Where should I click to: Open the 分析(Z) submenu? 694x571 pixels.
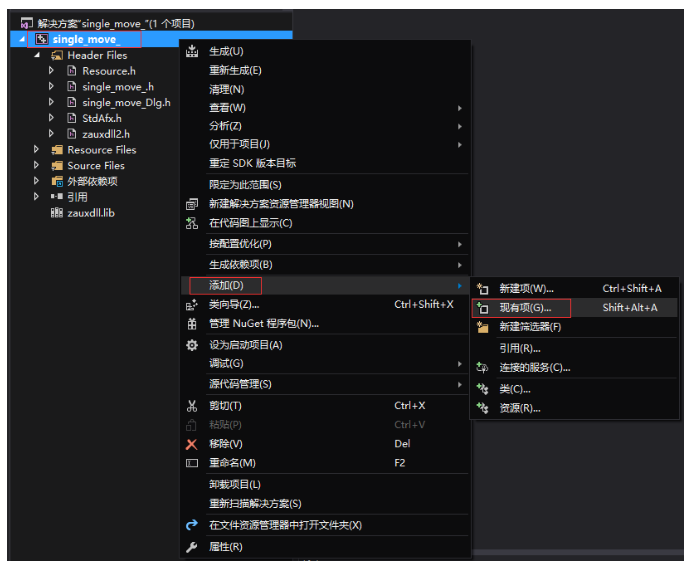[325, 126]
